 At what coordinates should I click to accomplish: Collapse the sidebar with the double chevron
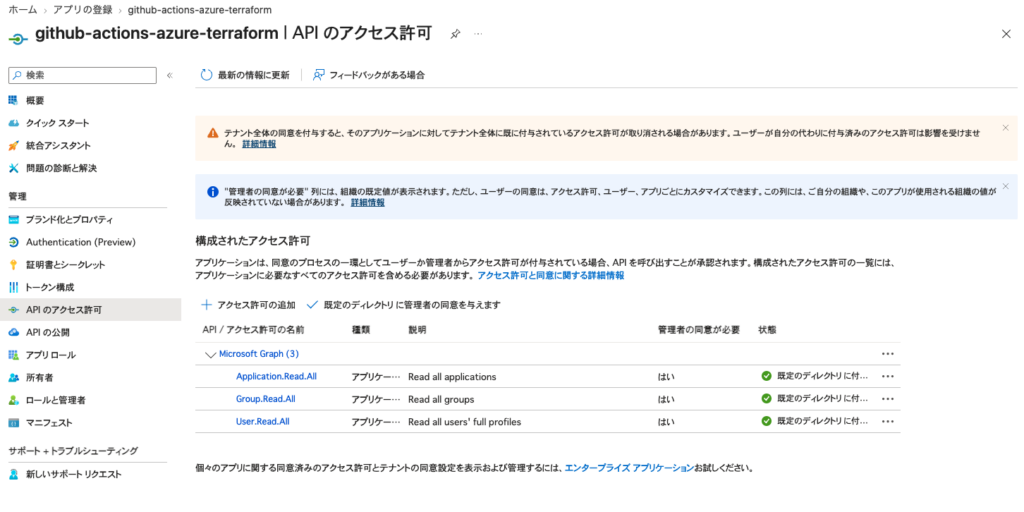coord(170,75)
